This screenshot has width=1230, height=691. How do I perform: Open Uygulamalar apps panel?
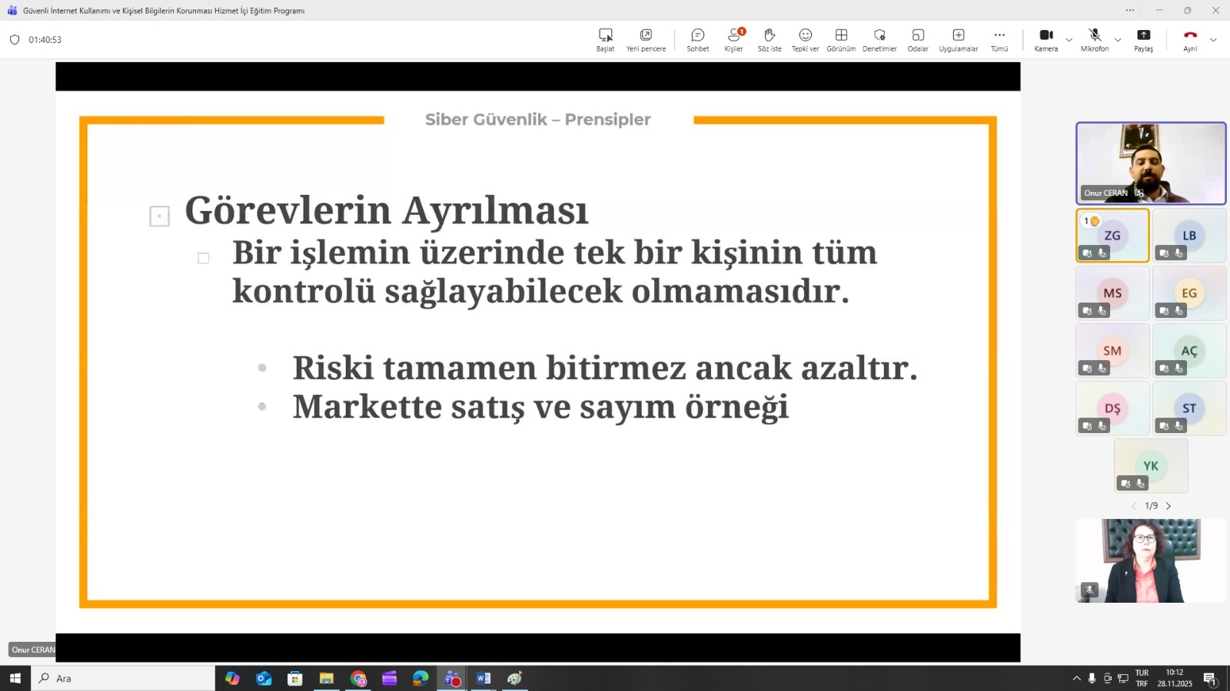[958, 39]
